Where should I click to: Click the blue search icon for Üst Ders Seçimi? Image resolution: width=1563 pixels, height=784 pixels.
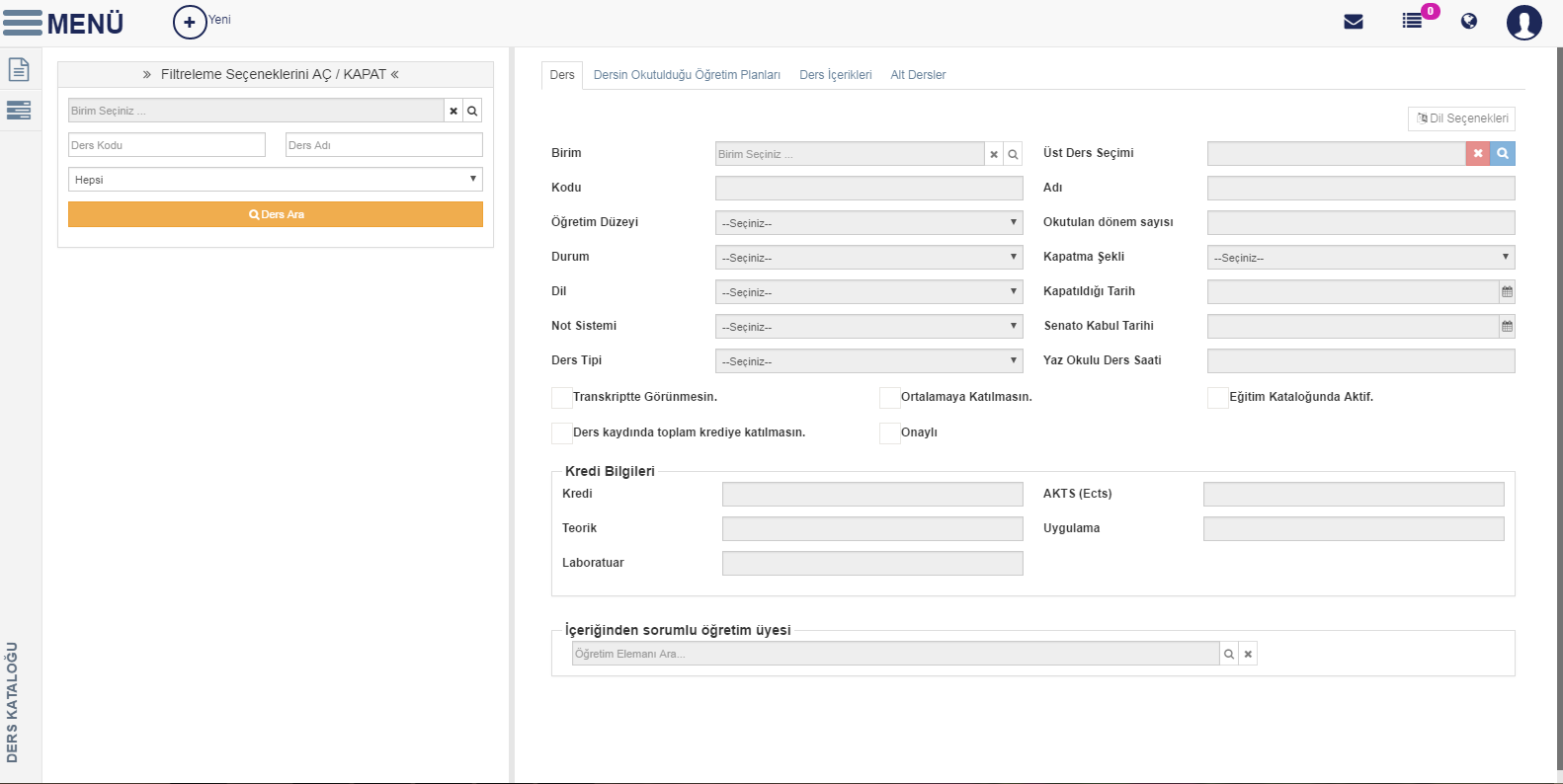pos(1503,153)
